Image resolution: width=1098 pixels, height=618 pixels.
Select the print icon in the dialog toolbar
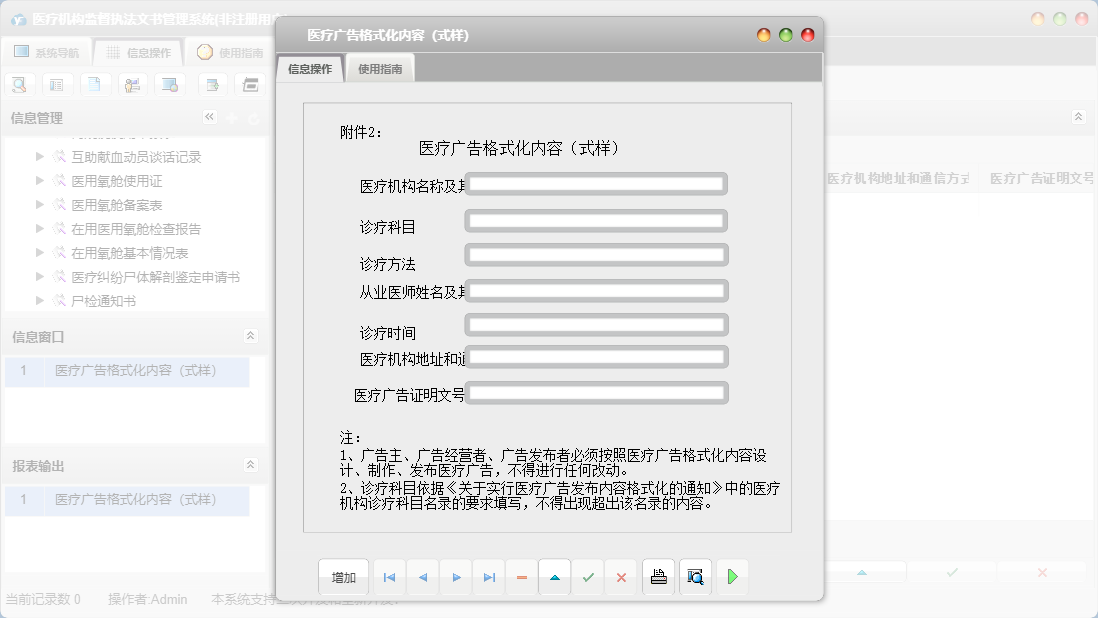[x=658, y=577]
